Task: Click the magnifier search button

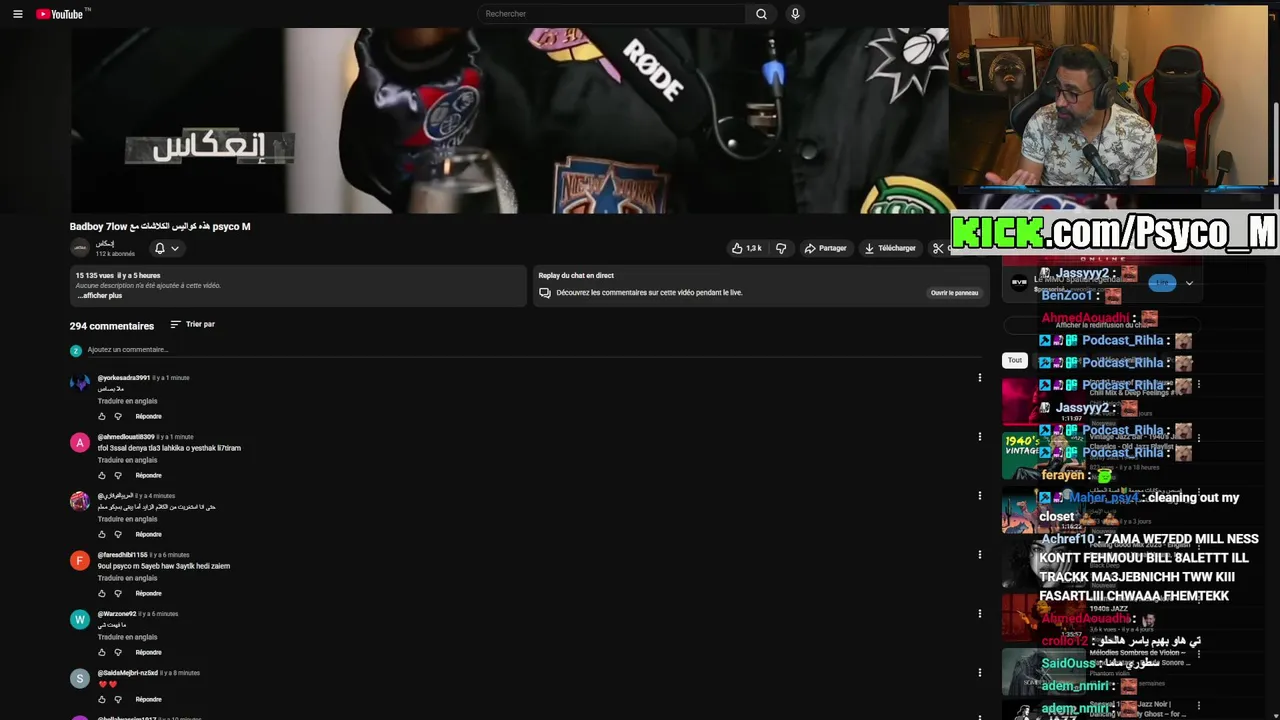Action: 761,14
